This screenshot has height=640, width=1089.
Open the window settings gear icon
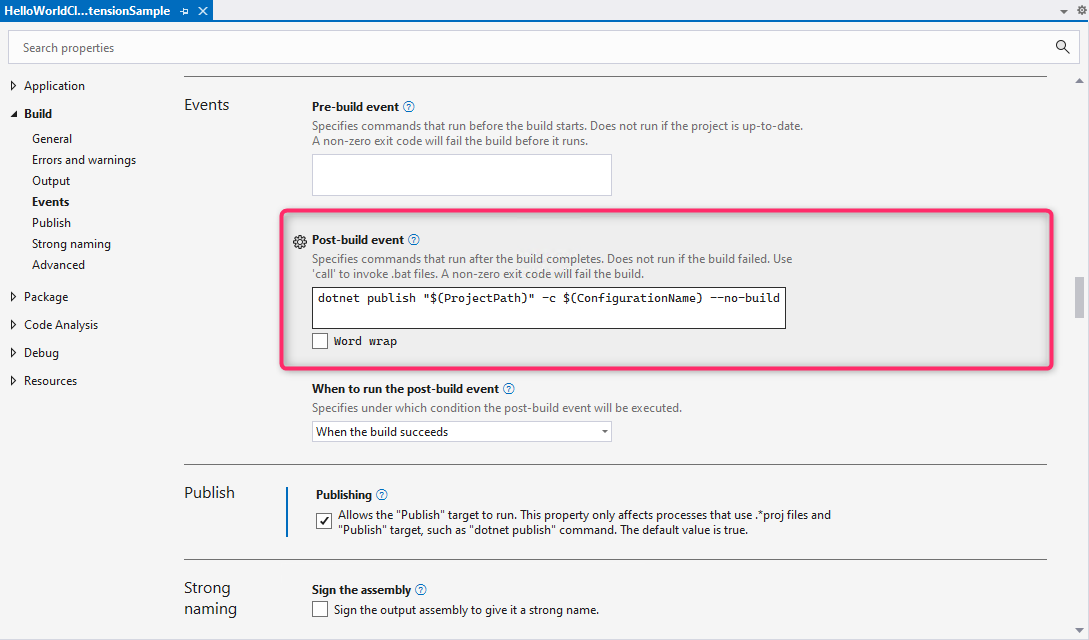coord(1081,10)
